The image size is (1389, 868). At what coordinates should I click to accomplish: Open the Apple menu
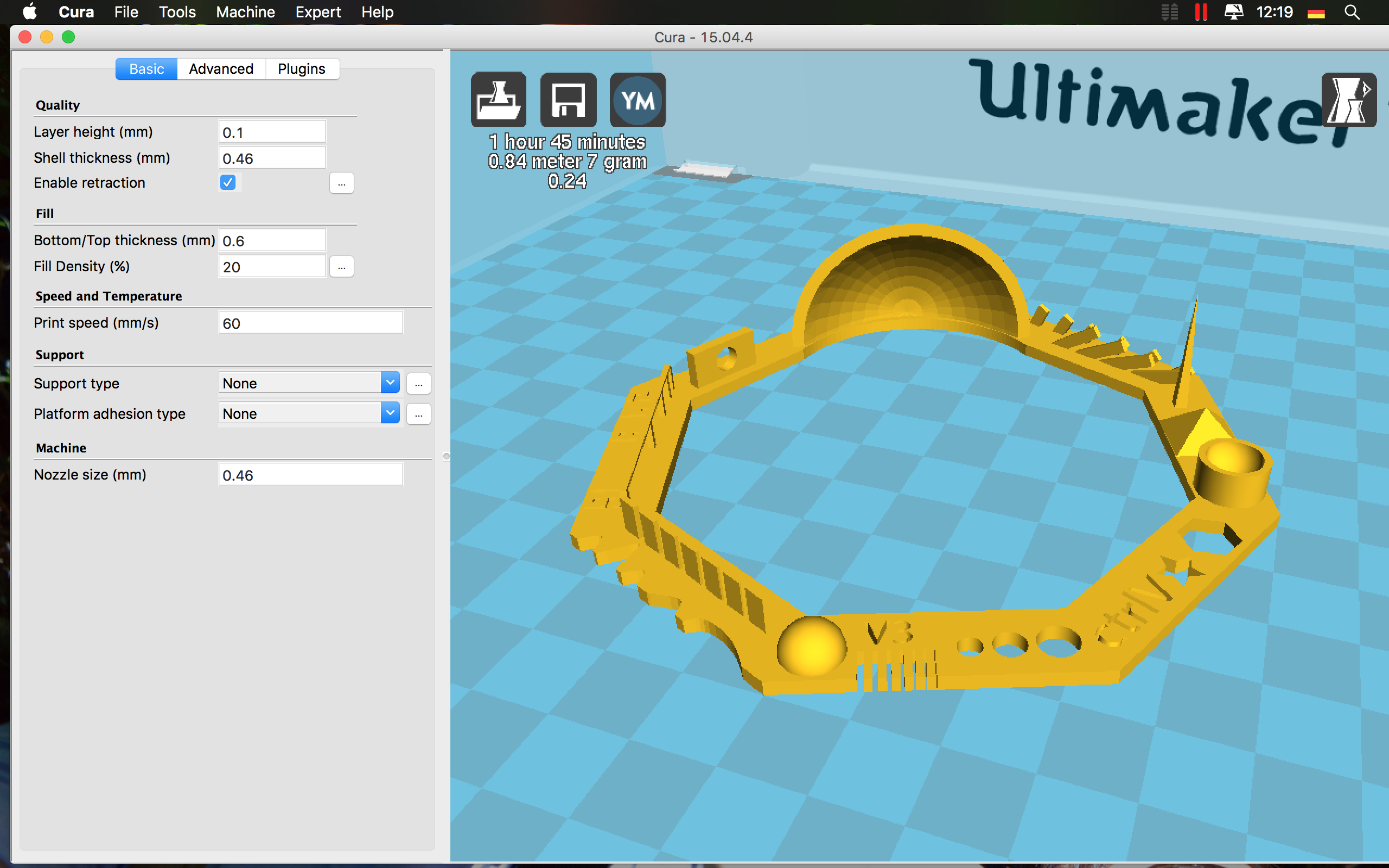coord(29,11)
